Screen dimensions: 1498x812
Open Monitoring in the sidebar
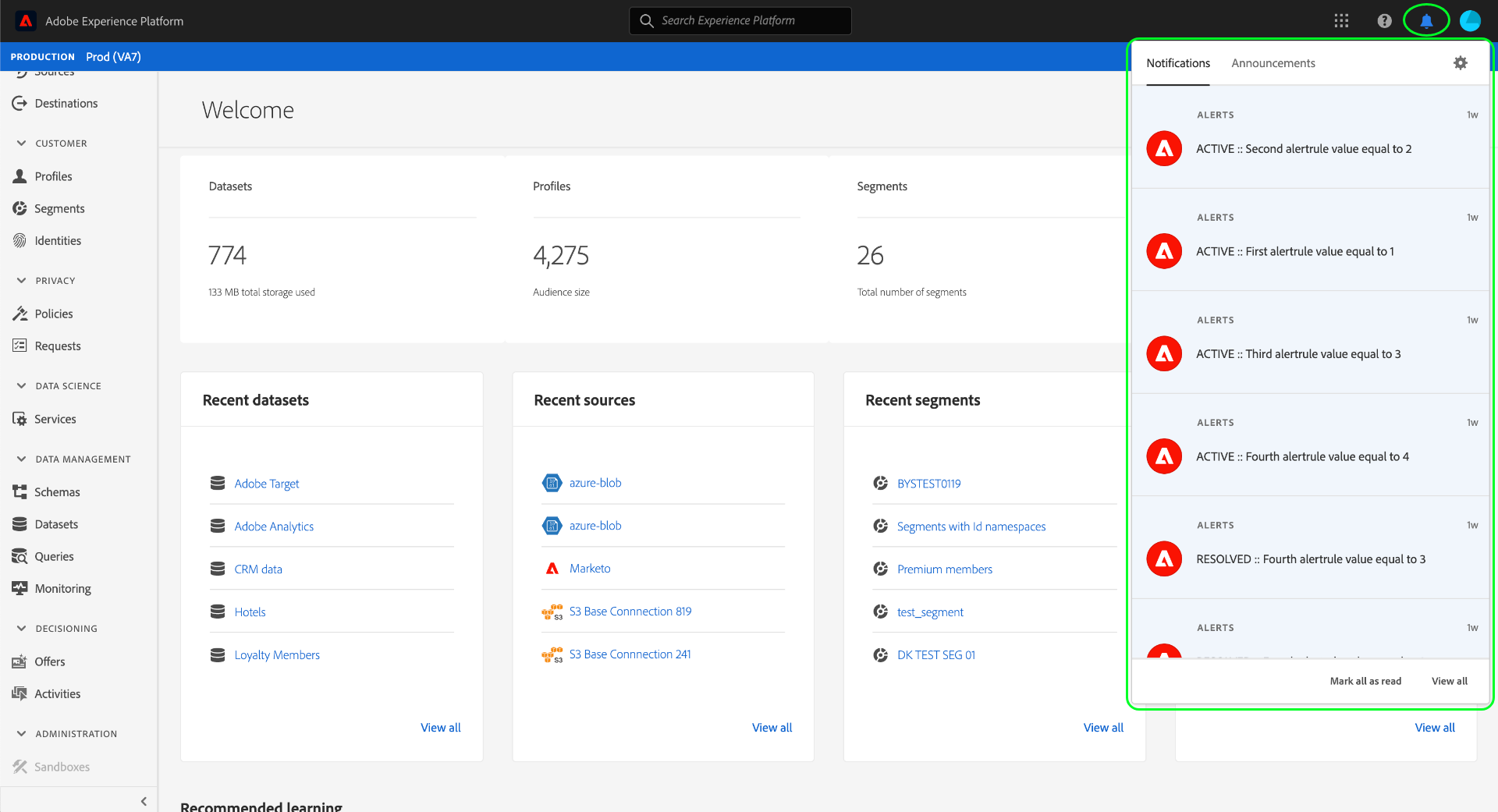[x=51, y=589]
